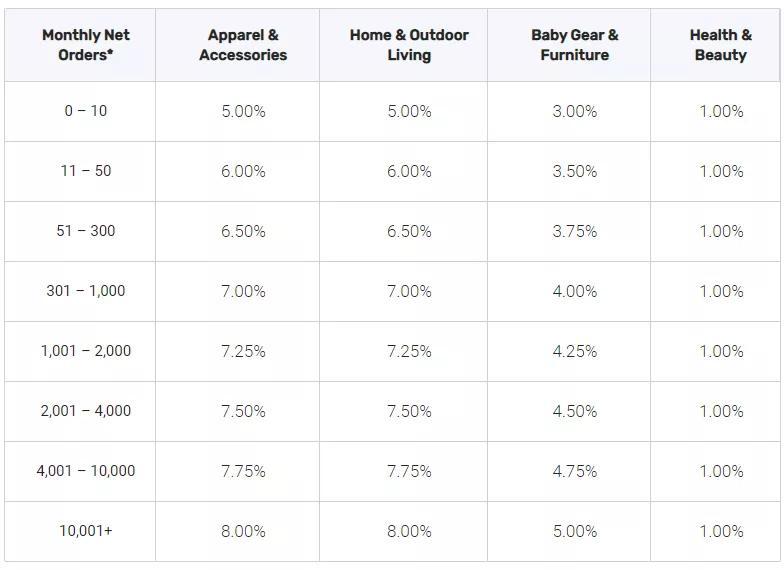Select the 0 – 10 orders row label

pos(86,111)
